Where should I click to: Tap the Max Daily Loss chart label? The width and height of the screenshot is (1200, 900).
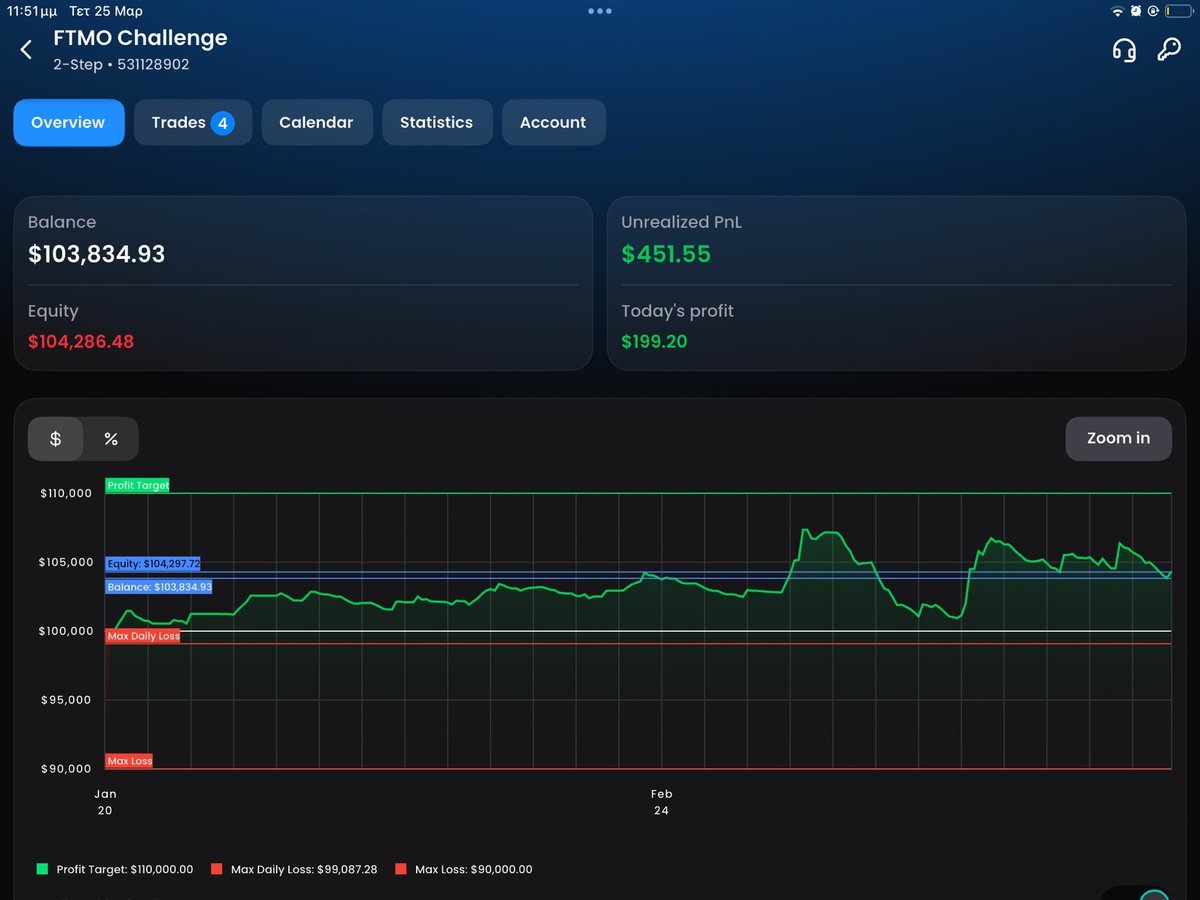click(x=143, y=636)
